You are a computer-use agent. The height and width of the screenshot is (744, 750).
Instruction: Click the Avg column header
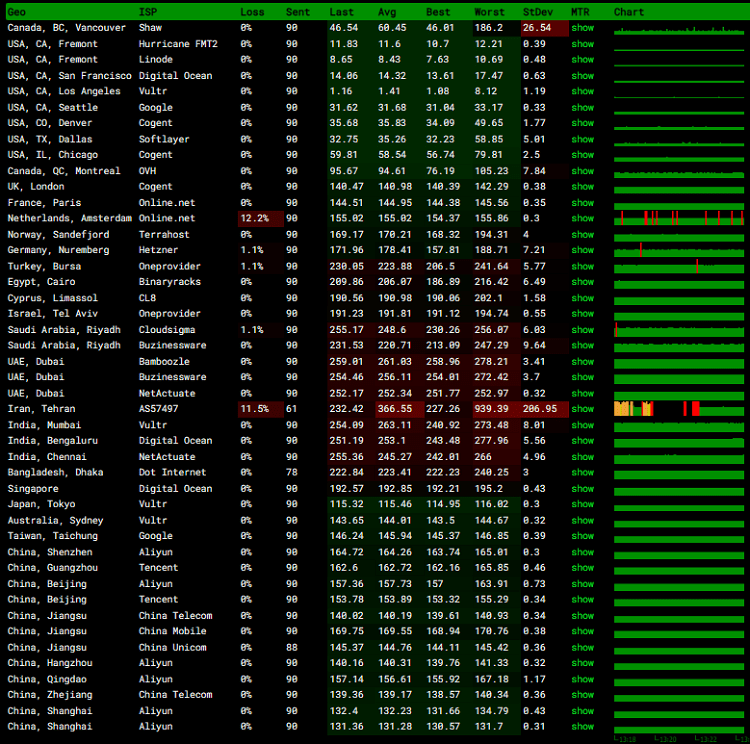tap(387, 12)
